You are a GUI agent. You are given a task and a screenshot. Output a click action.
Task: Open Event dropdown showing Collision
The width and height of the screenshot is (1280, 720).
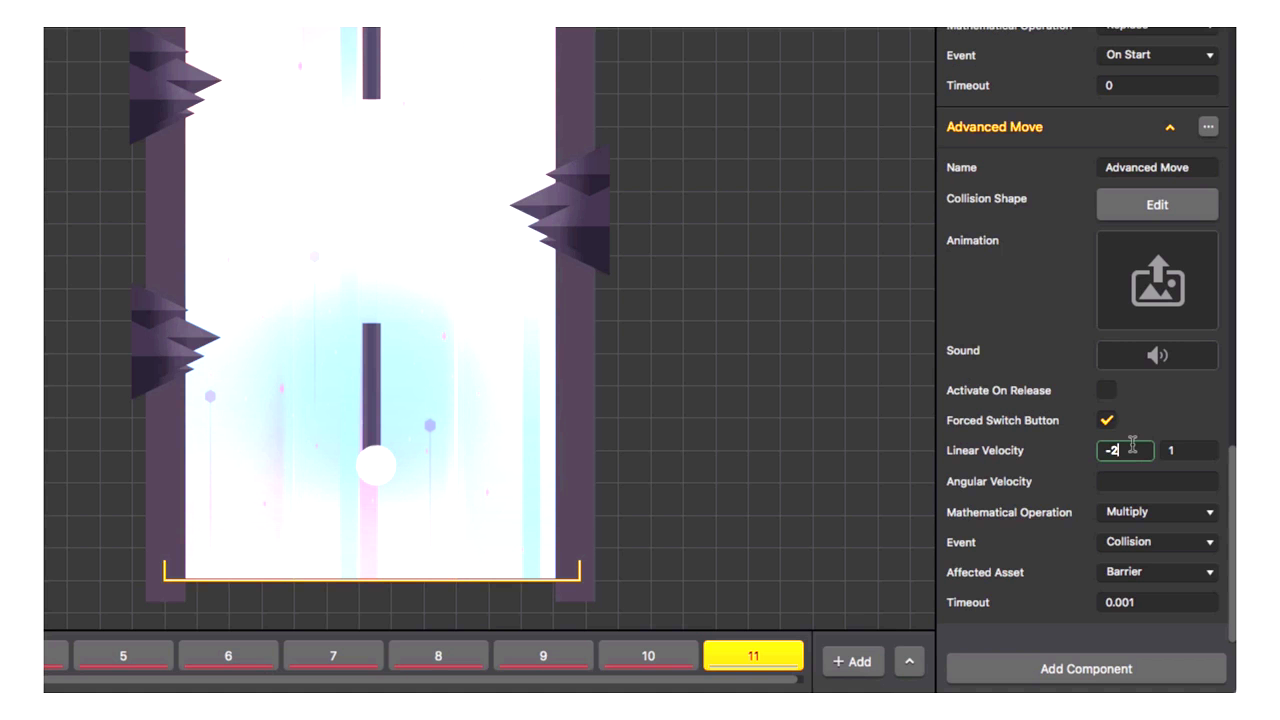pos(1157,542)
